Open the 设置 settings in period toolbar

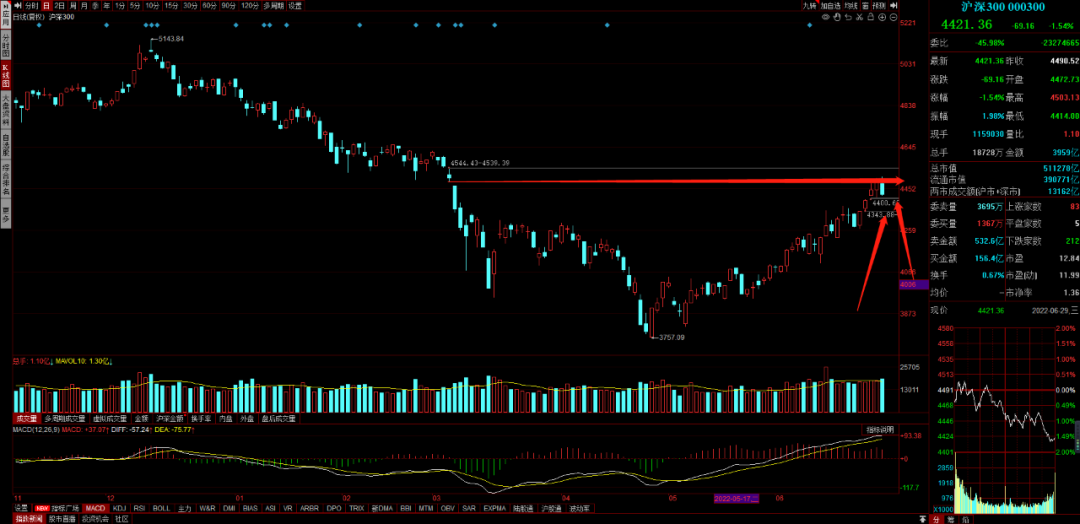pos(295,5)
